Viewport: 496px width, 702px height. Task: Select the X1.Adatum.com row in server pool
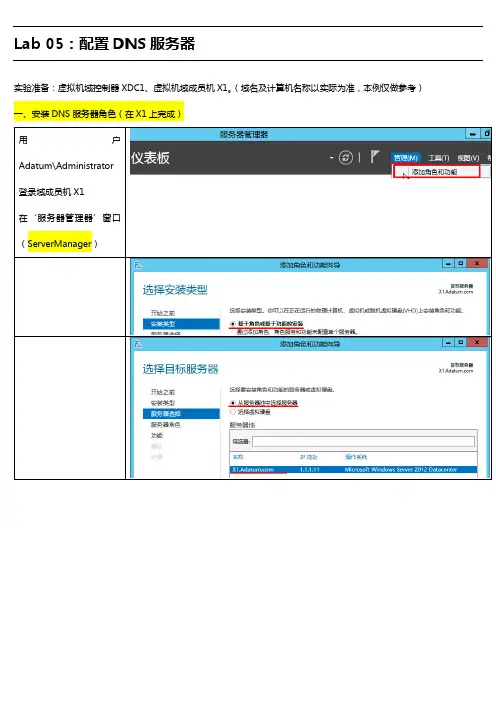click(x=353, y=470)
